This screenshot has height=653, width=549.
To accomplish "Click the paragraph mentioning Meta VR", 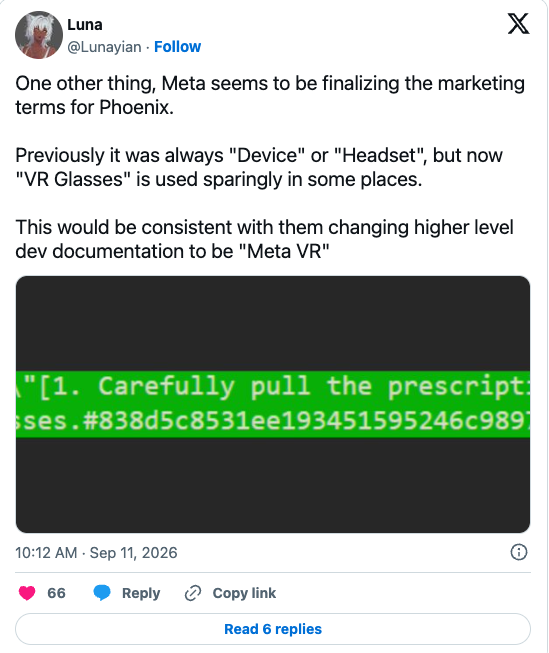I will click(265, 239).
